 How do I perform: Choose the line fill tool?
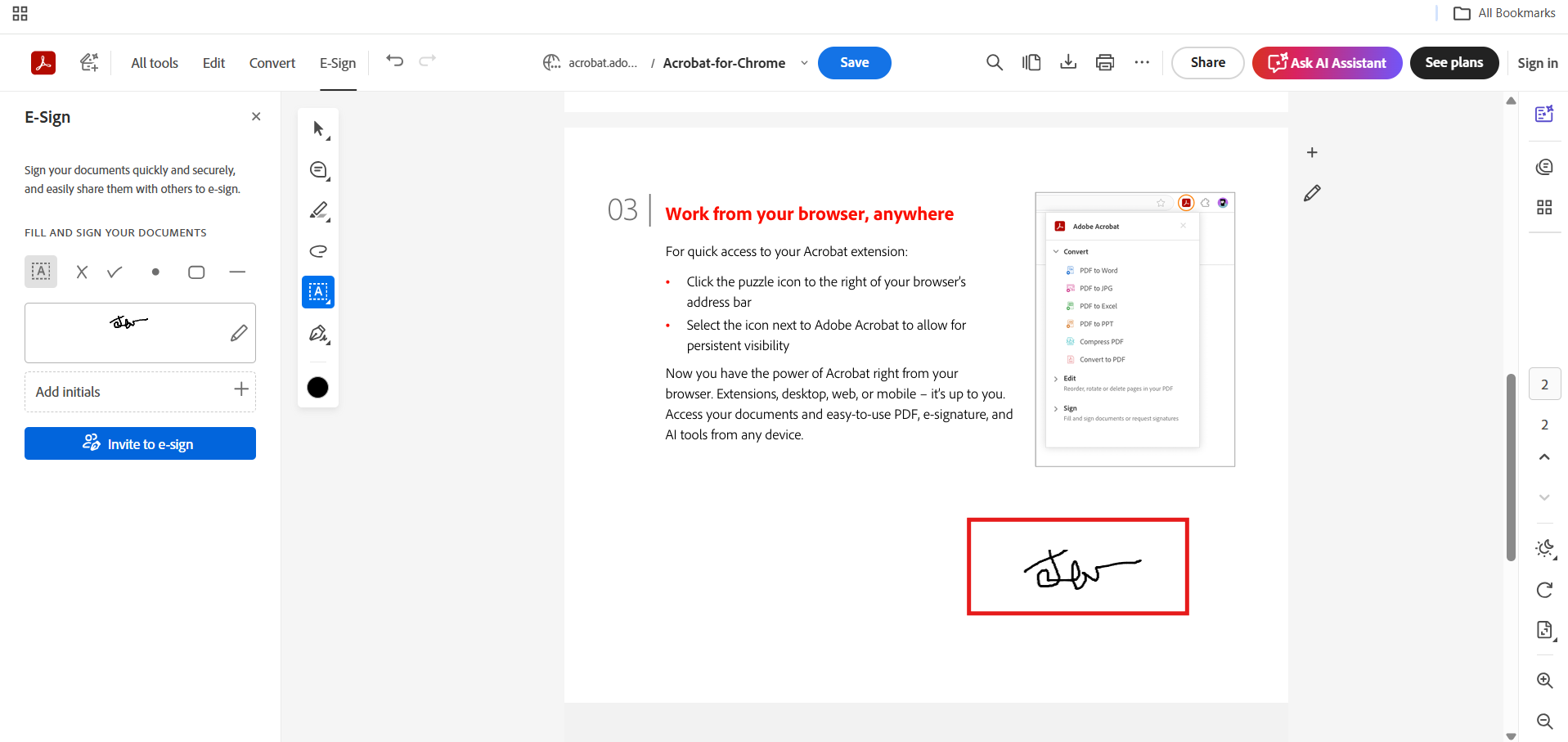pos(237,272)
